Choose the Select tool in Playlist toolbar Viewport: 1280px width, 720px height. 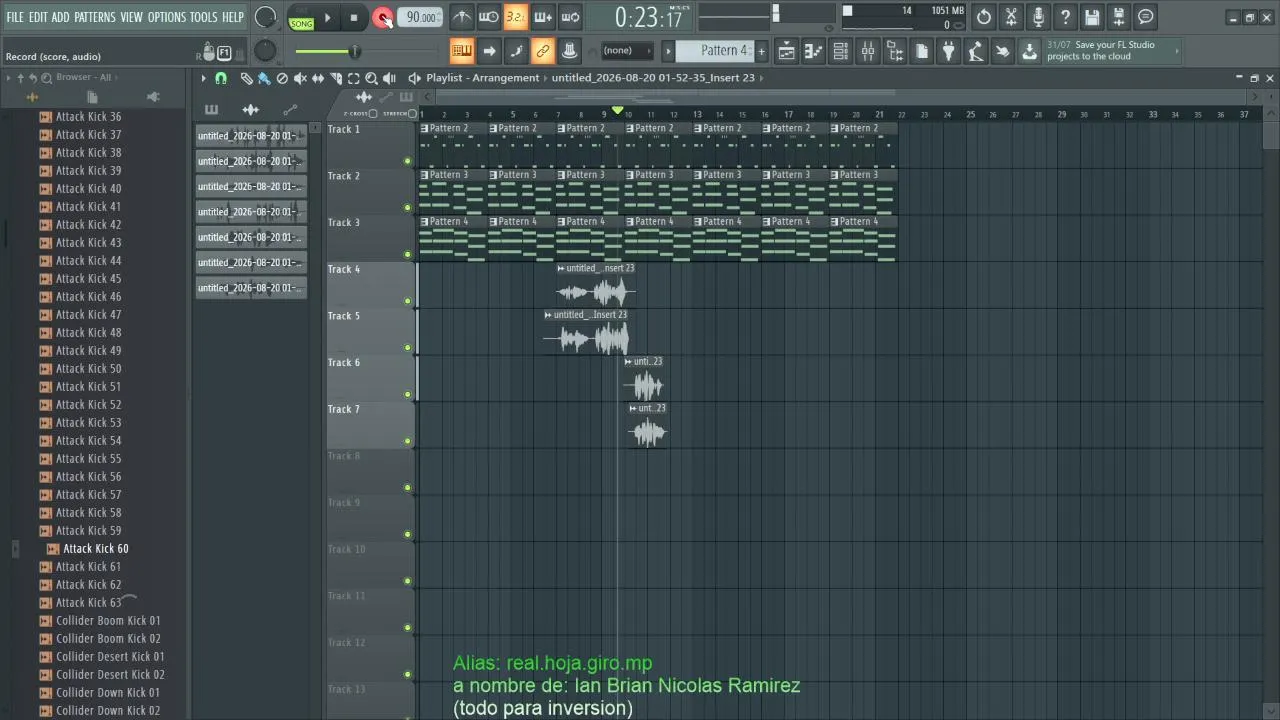pyautogui.click(x=354, y=78)
